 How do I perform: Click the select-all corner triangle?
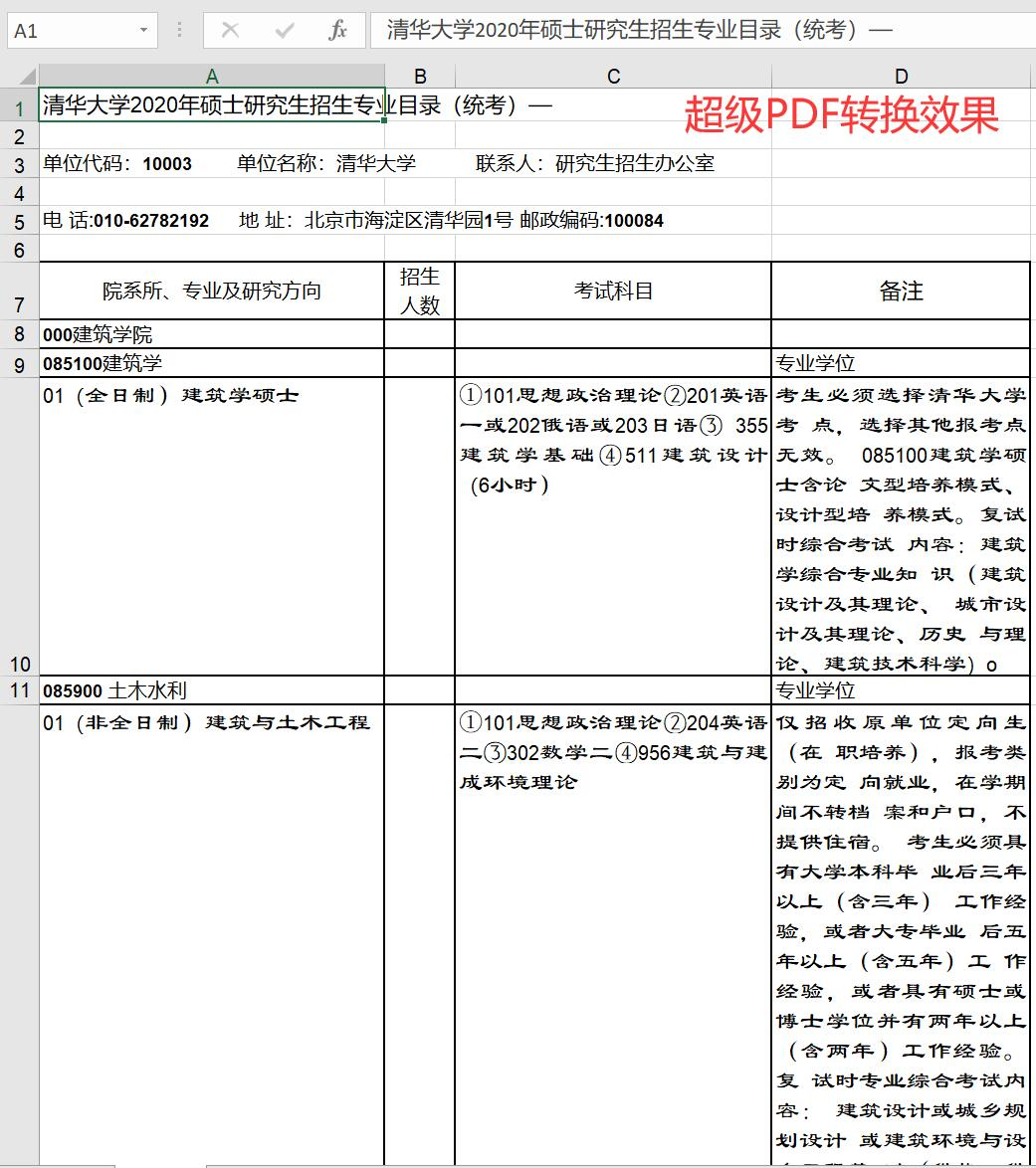[26, 76]
